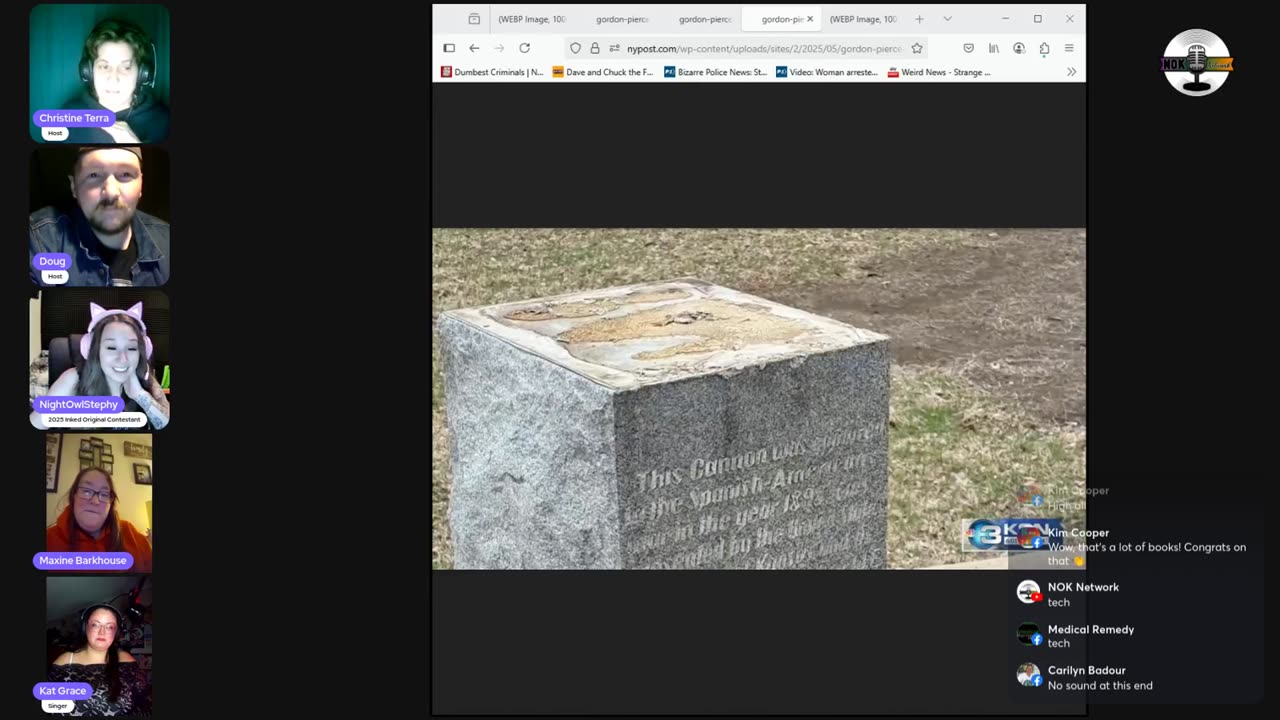This screenshot has height=720, width=1280.
Task: Click Carilyn Badour's chat avatar
Action: 1029,675
